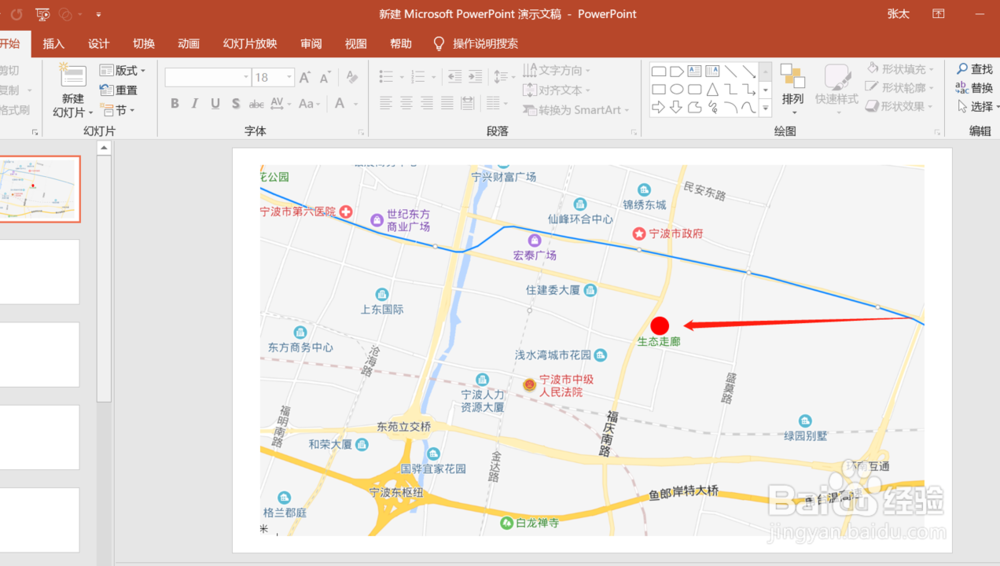Select the vertical text box shape
This screenshot has width=1000, height=566.
click(712, 71)
